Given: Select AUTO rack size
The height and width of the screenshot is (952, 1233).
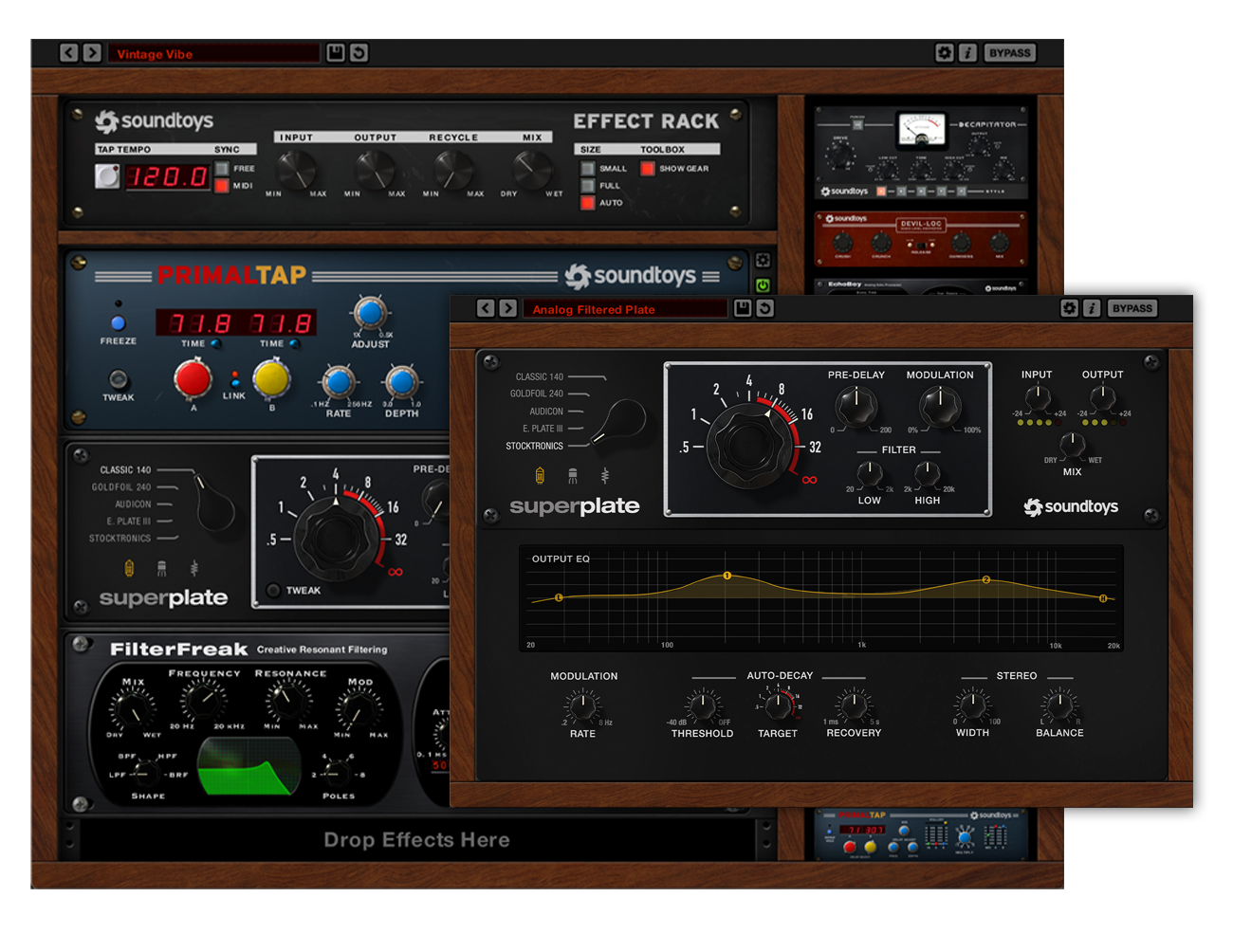Looking at the screenshot, I should click(588, 203).
